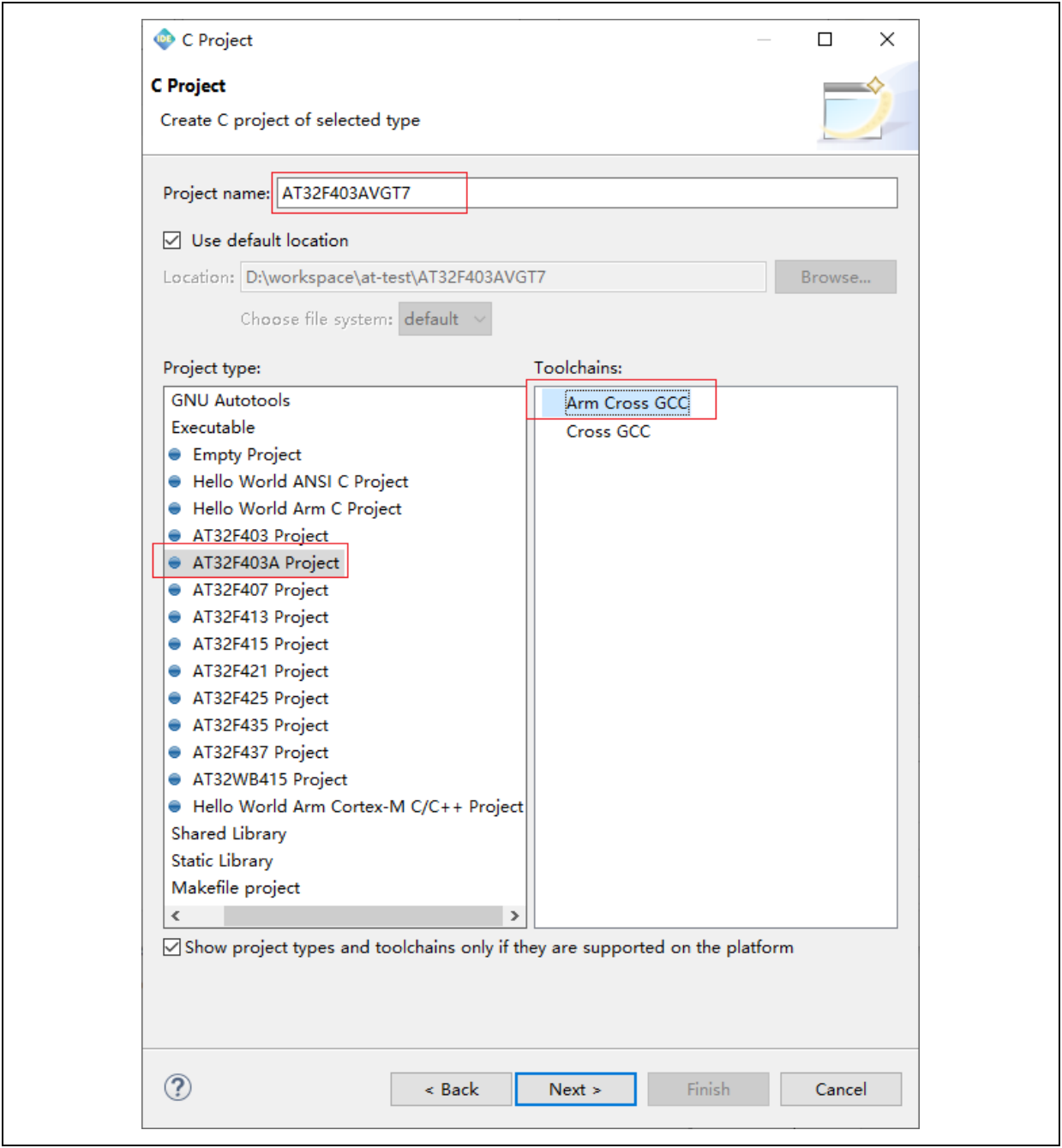
Task: Select GNU Autotools project type category
Action: (231, 400)
